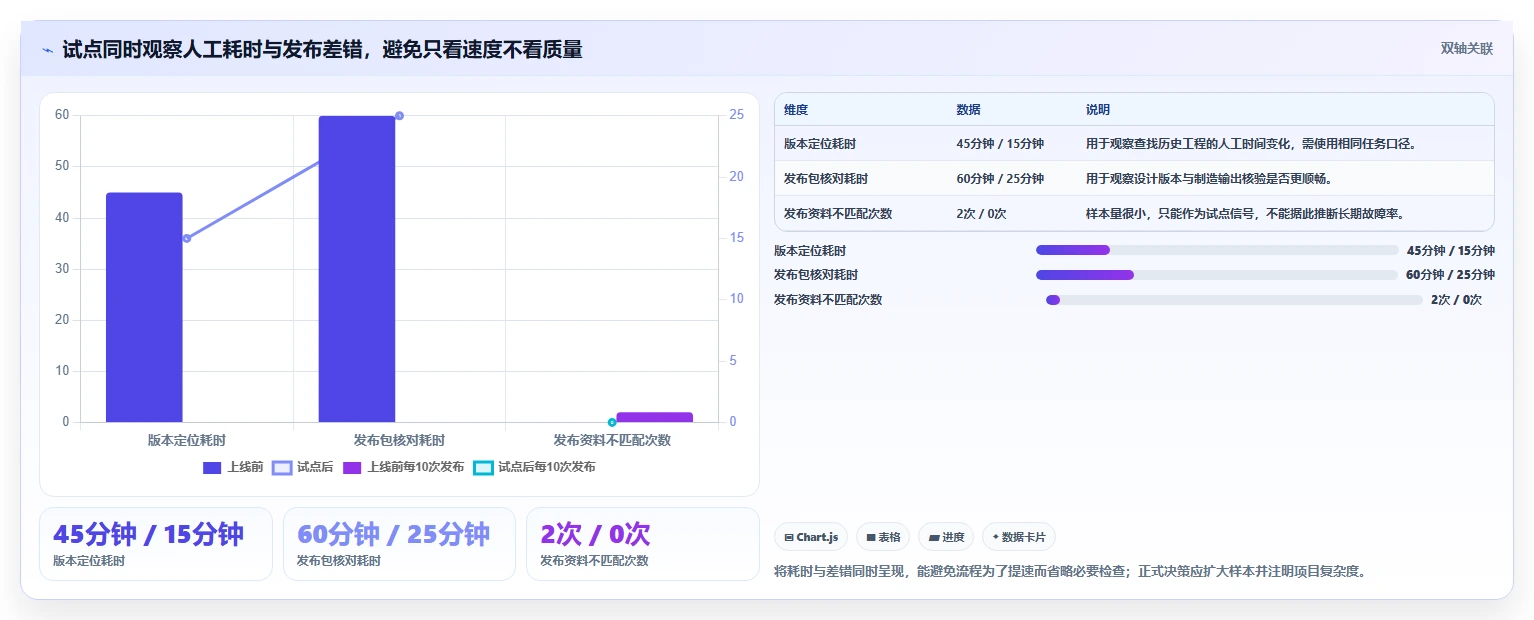Click the 维度 table column header
Screen dimensions: 1534x620
point(796,110)
